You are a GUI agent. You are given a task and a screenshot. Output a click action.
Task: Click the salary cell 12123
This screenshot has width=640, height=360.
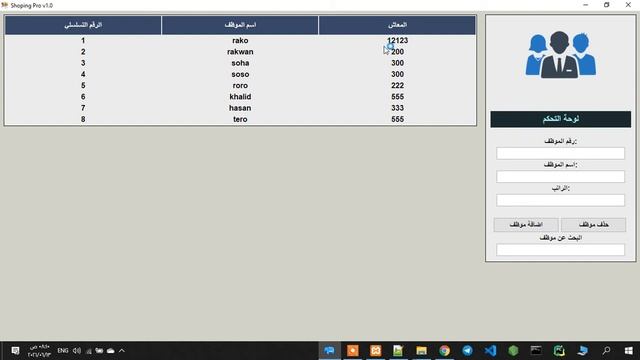pos(397,40)
